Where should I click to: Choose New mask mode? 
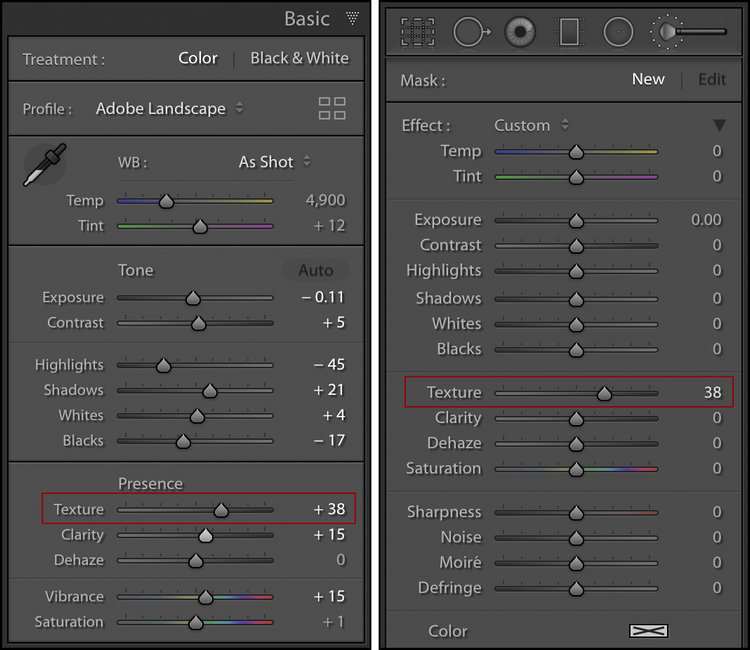click(x=648, y=79)
